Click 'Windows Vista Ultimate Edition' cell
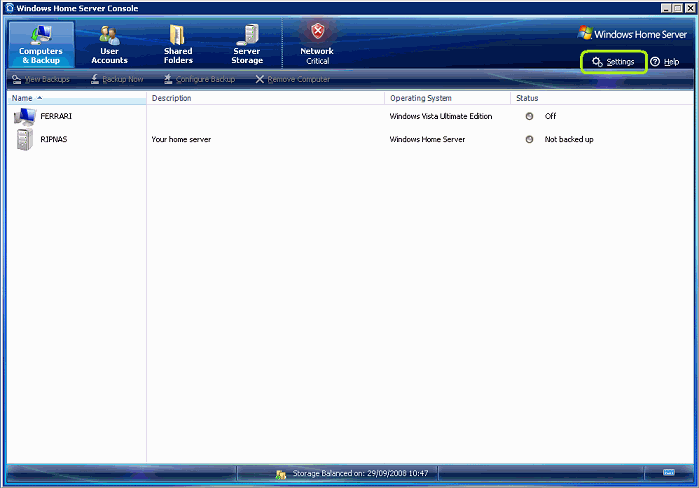The height and width of the screenshot is (488, 699). pos(441,116)
